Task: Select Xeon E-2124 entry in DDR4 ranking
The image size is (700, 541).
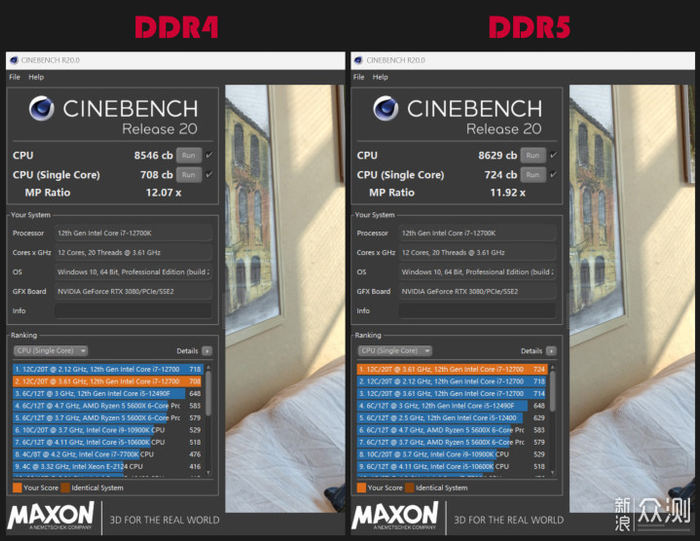Action: (x=108, y=466)
